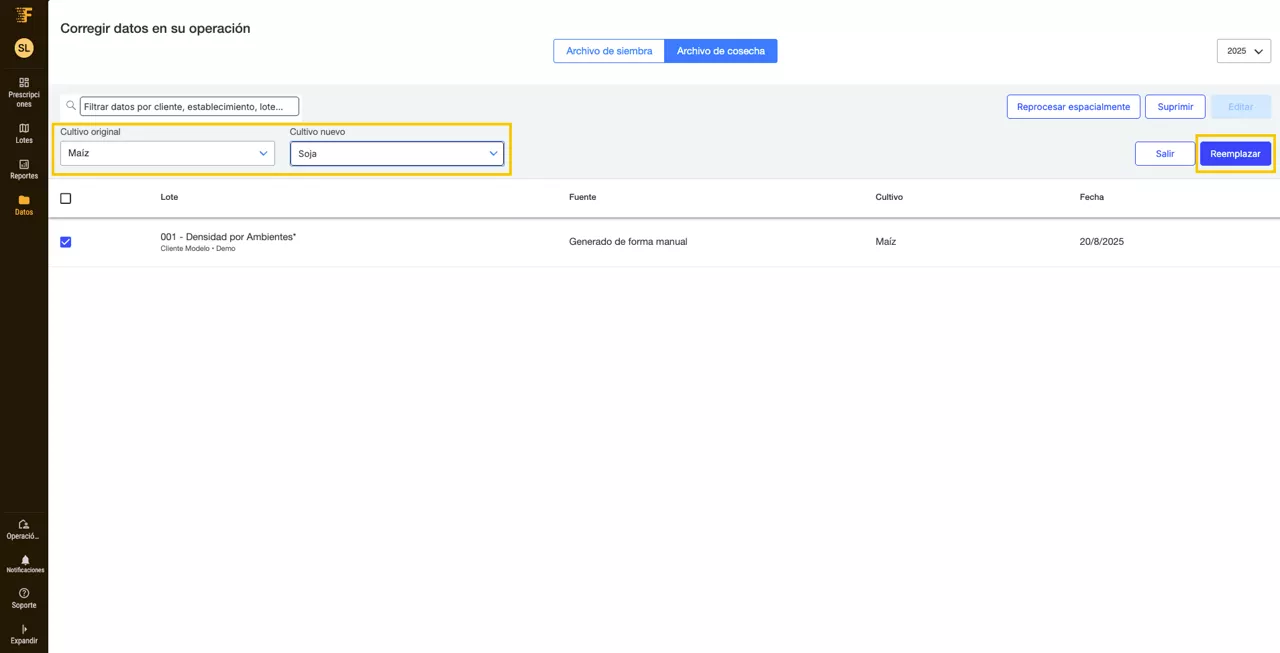
Task: Open the Cultivo original dropdown
Action: click(x=167, y=153)
